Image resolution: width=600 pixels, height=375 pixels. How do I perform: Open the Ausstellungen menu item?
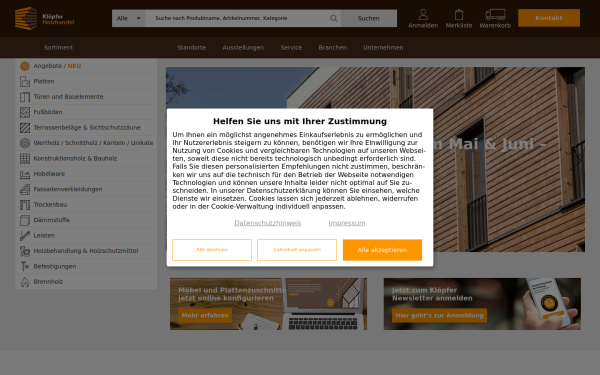coord(243,47)
